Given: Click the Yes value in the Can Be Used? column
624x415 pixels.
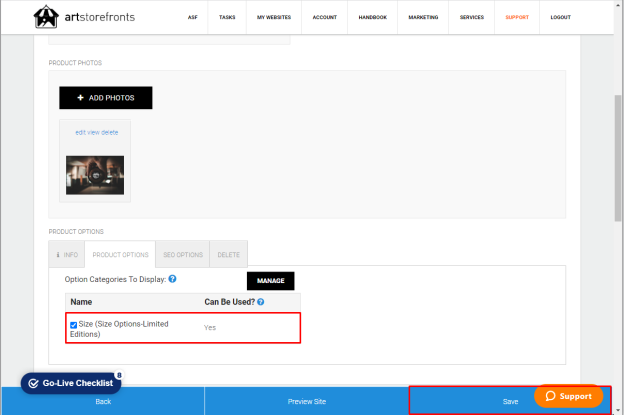Looking at the screenshot, I should pos(210,327).
